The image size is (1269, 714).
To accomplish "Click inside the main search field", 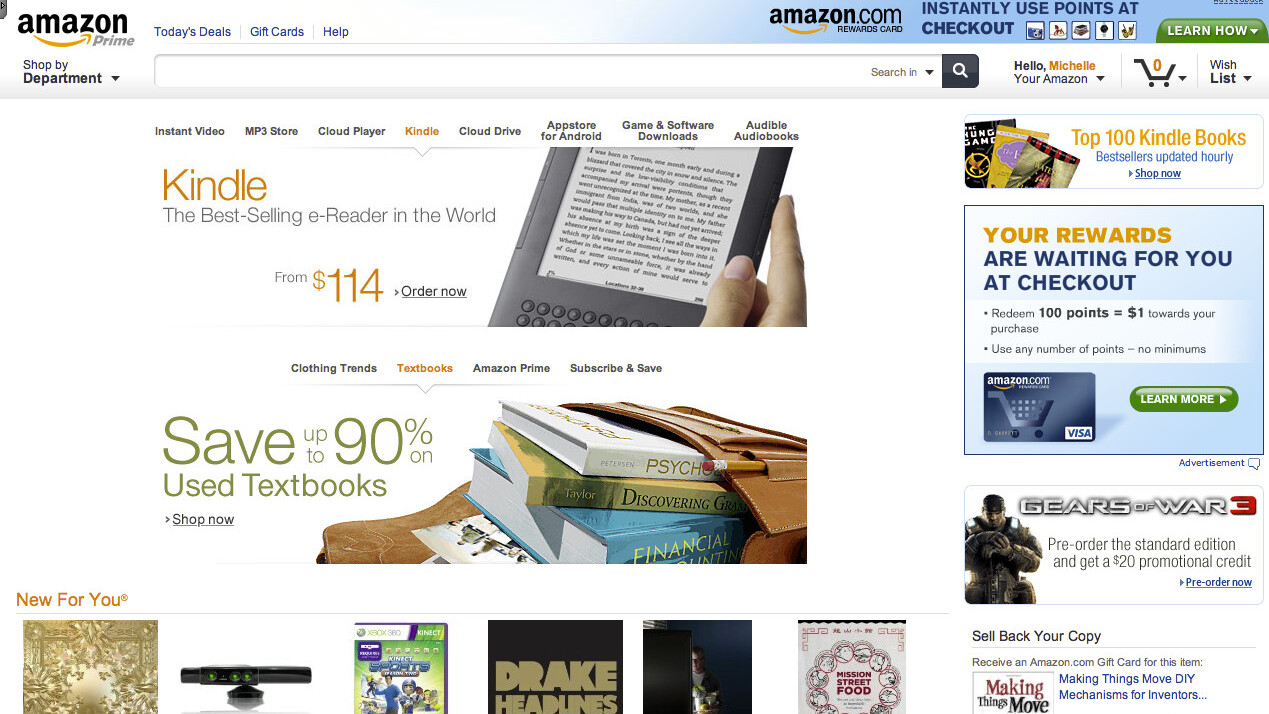I will click(x=510, y=72).
